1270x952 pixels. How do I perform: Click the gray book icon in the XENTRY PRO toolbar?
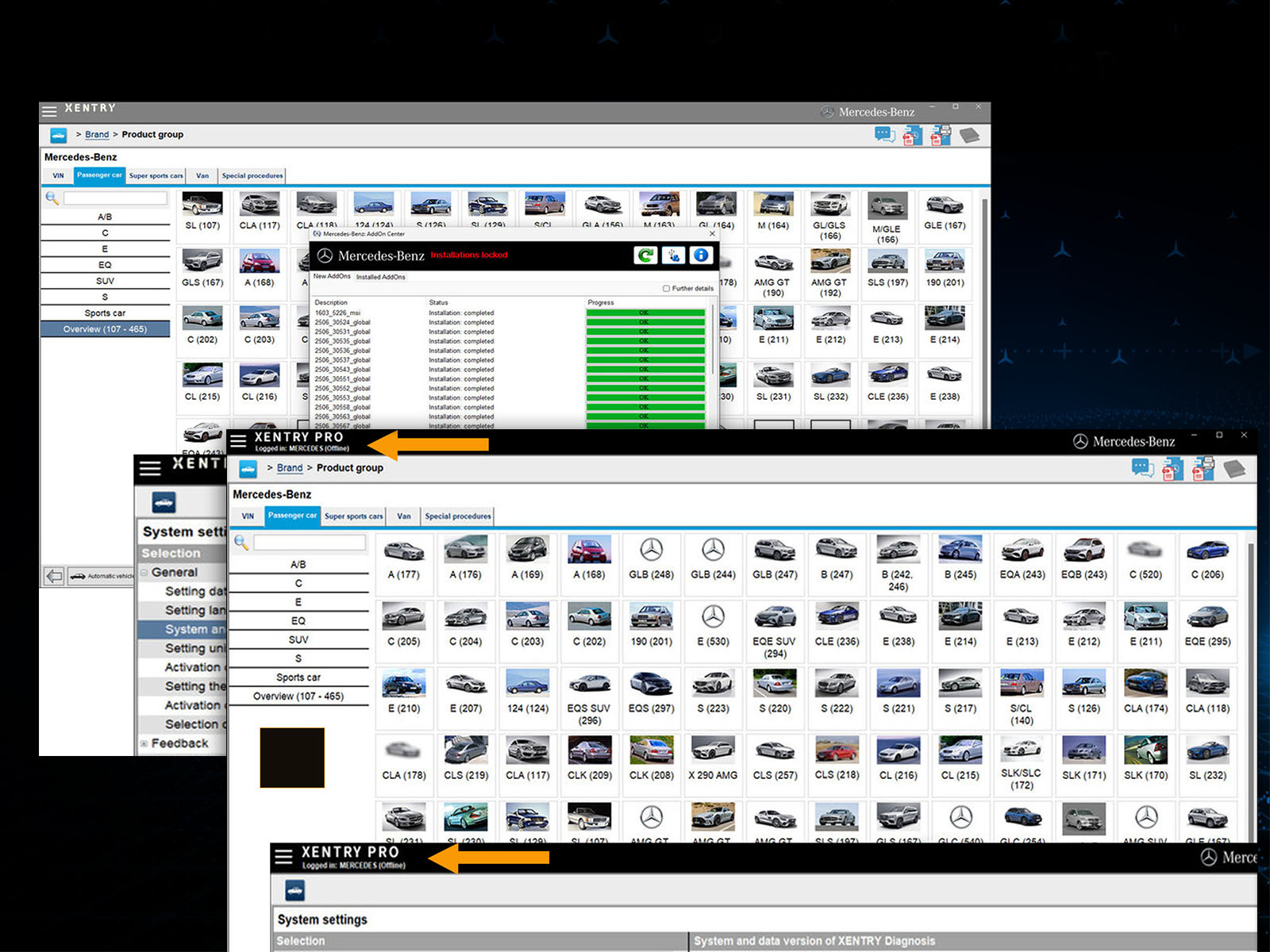pos(1234,469)
